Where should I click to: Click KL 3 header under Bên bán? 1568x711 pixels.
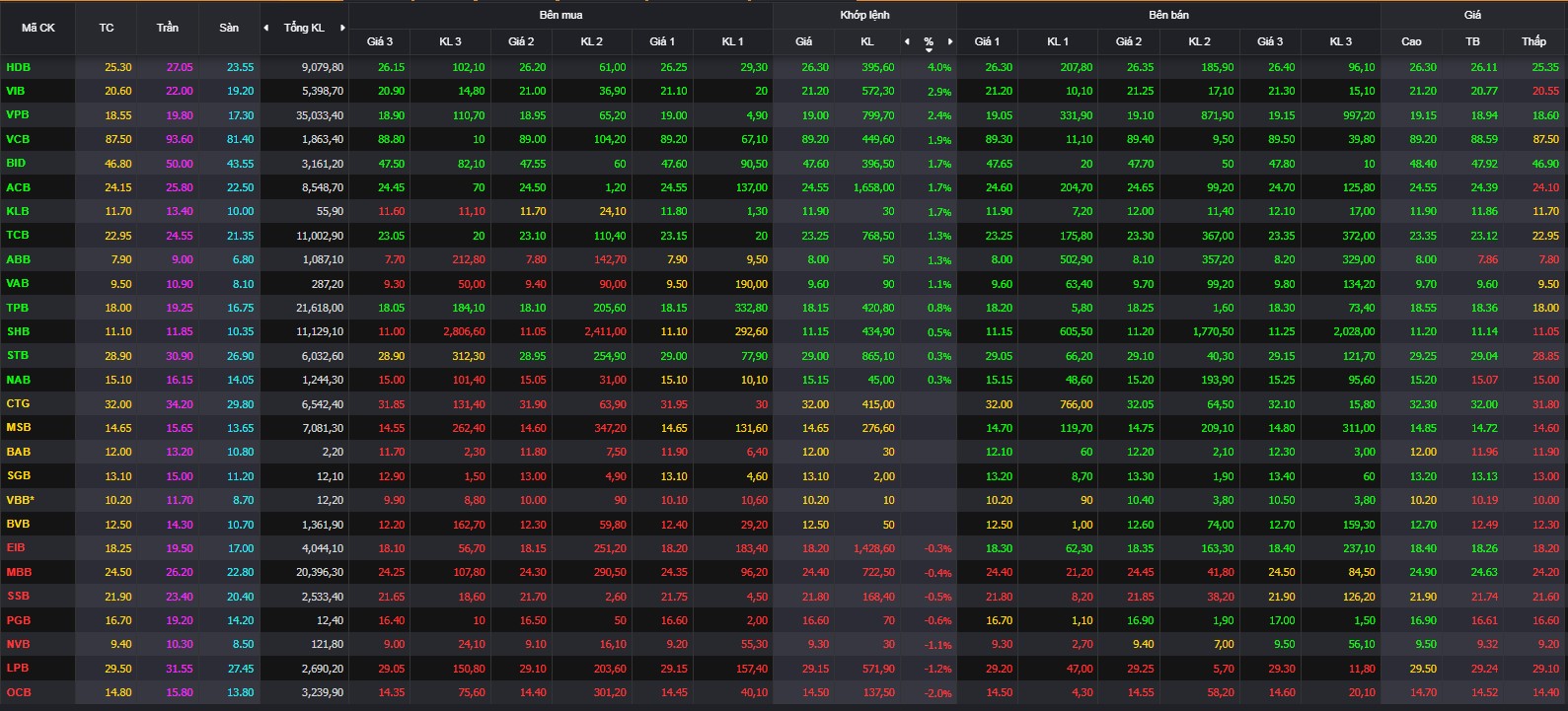tap(1341, 41)
